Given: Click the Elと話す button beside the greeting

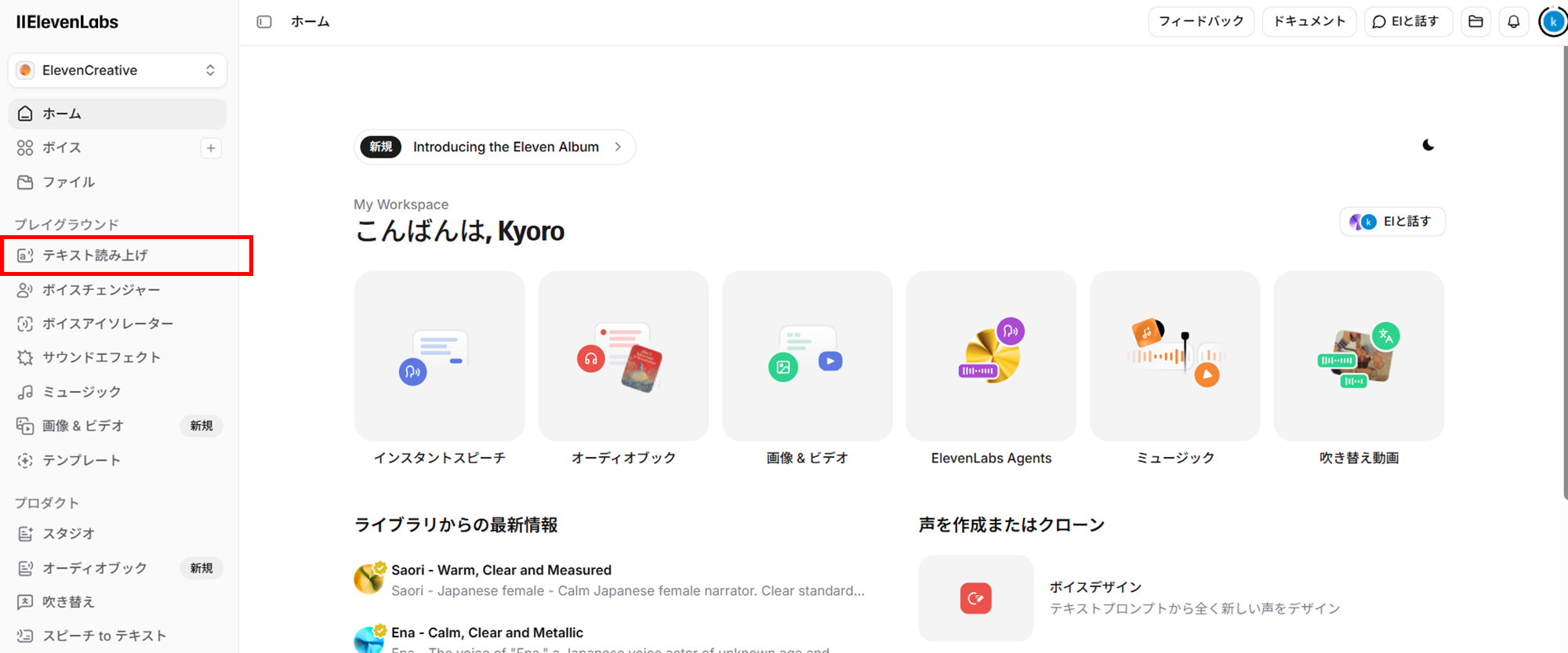Looking at the screenshot, I should pos(1392,222).
